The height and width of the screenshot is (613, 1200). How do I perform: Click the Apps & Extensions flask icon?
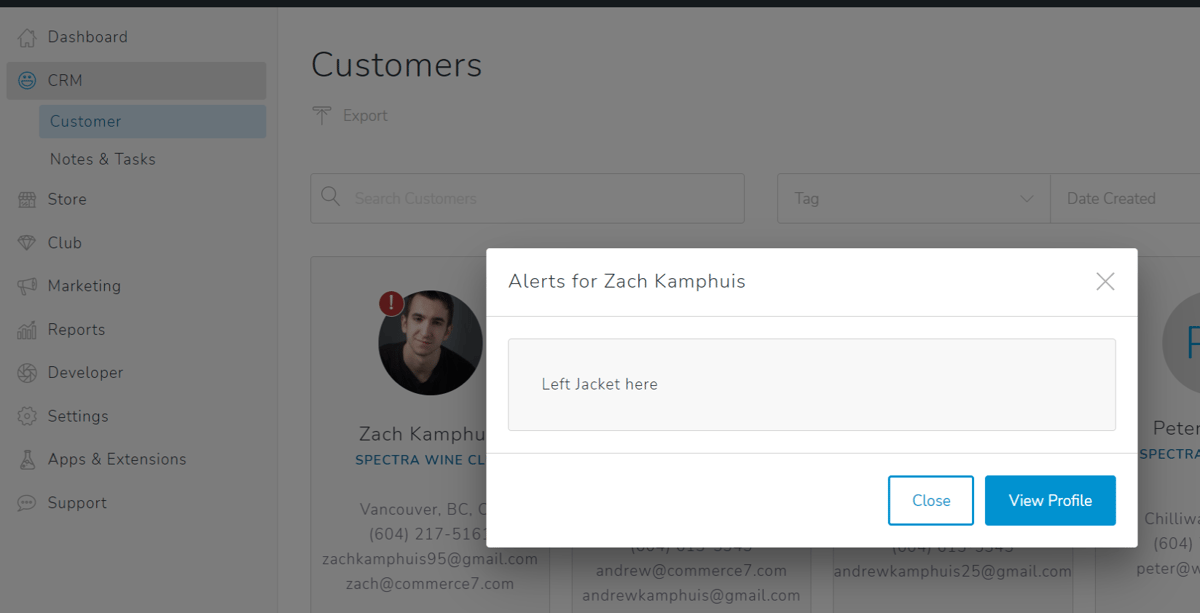[x=27, y=460]
